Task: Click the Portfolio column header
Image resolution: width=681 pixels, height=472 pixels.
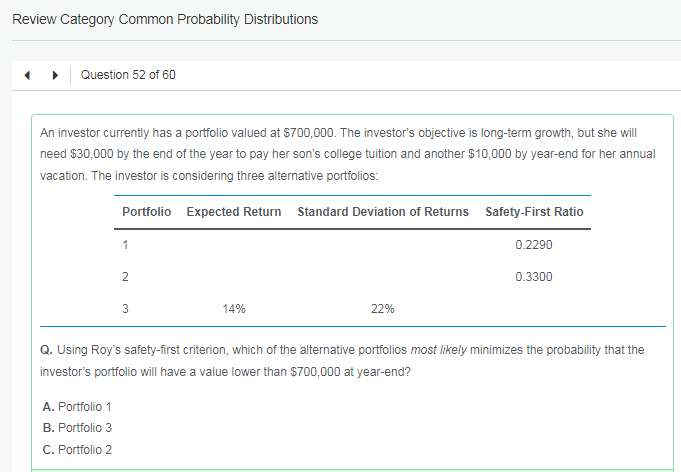Action: pyautogui.click(x=146, y=212)
